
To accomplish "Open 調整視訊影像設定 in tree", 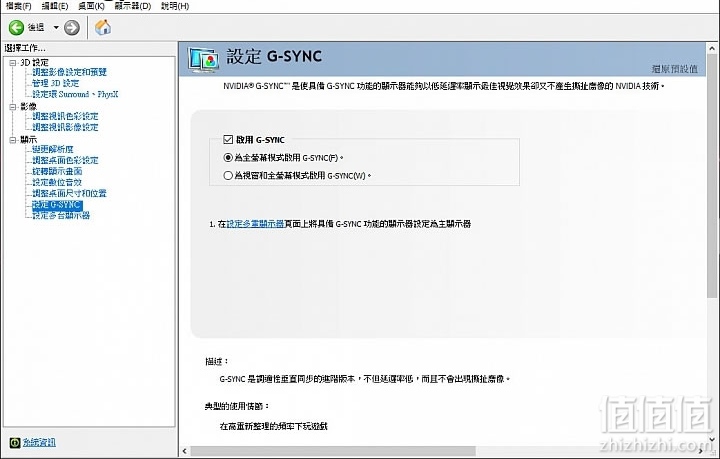I will click(x=65, y=127).
